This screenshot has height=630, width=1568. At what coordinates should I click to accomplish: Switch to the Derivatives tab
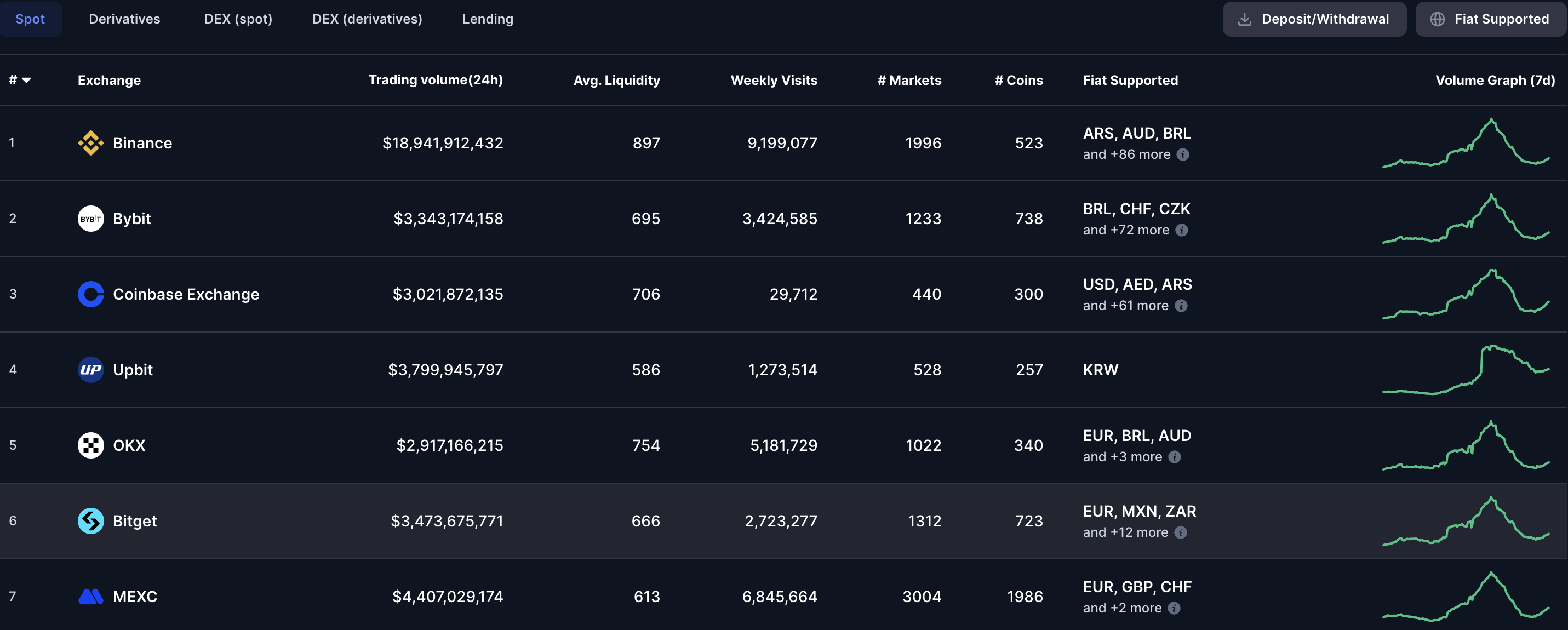pyautogui.click(x=124, y=19)
